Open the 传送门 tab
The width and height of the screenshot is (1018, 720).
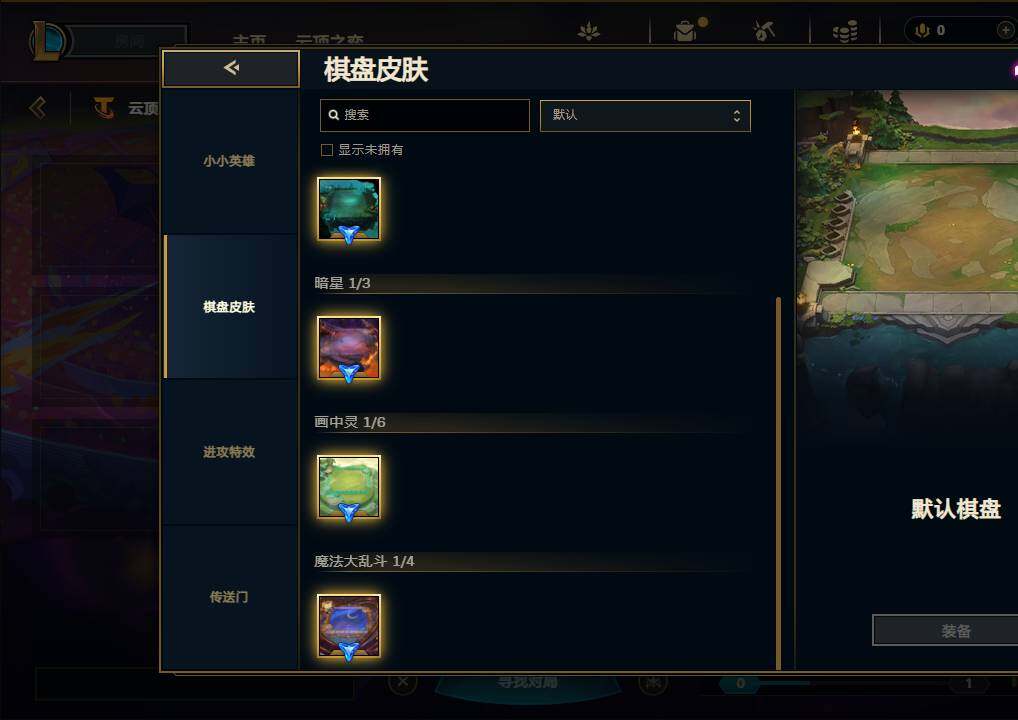229,597
